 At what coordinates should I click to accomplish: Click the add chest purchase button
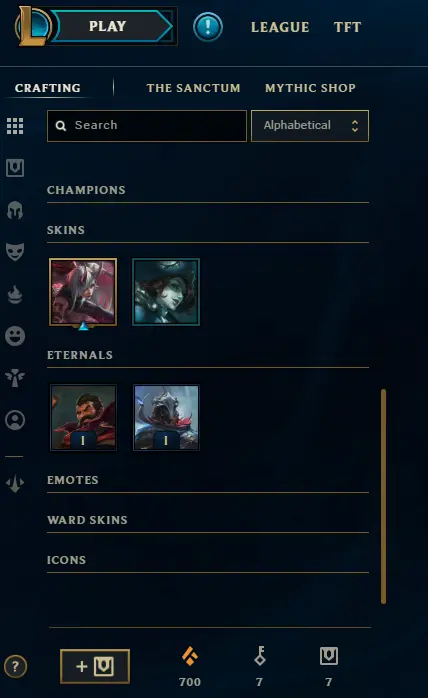point(95,666)
